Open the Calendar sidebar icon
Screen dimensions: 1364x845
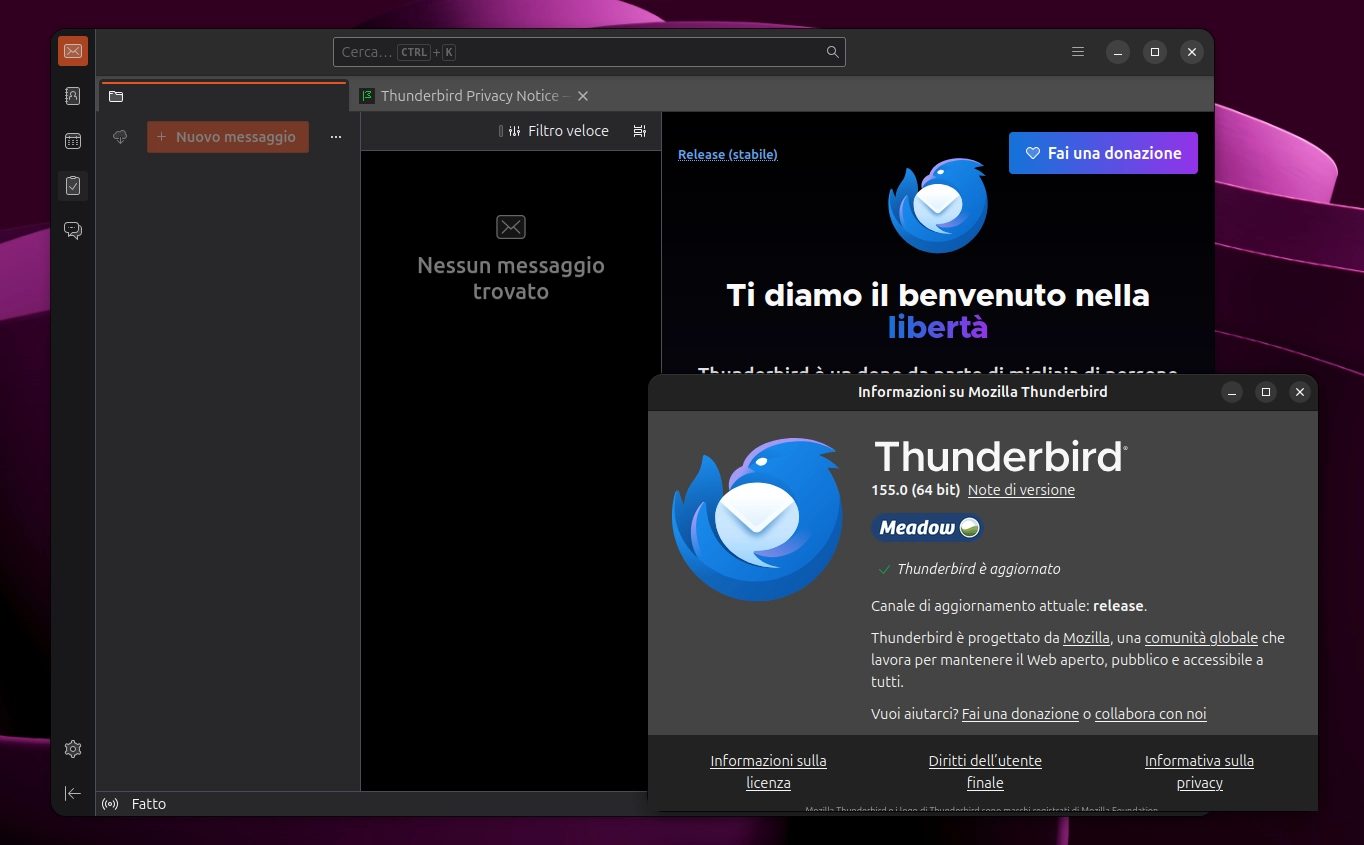tap(73, 141)
